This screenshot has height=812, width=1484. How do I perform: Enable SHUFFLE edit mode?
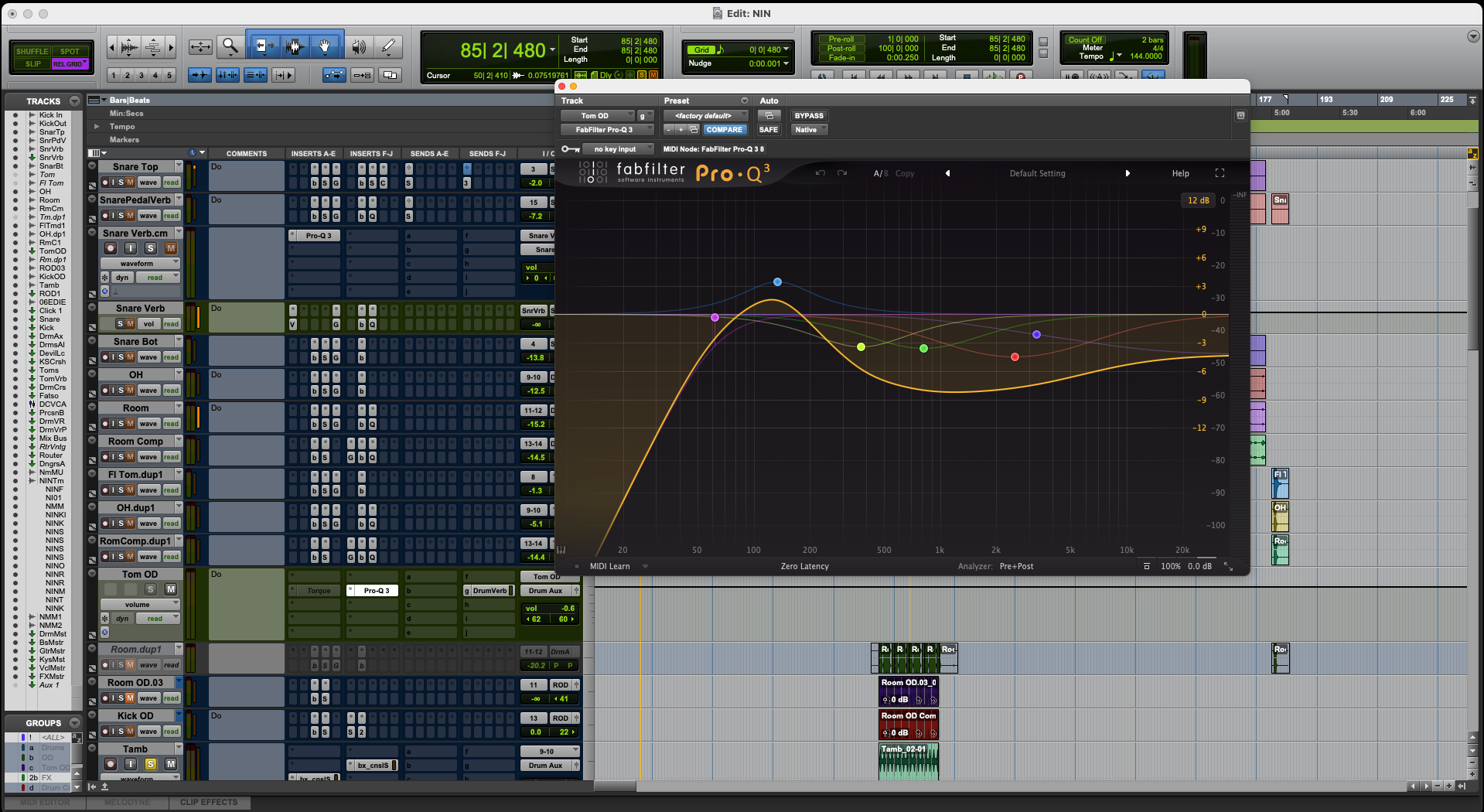[32, 51]
